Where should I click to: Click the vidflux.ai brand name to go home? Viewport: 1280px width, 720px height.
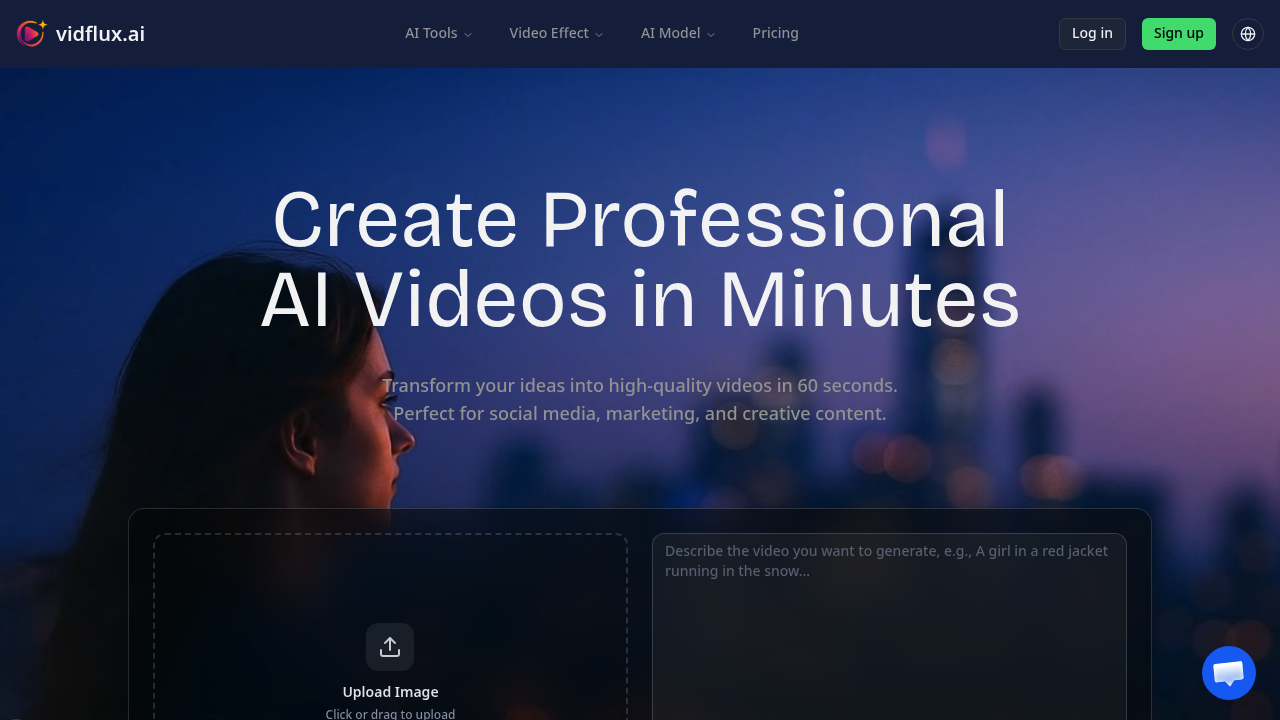pos(101,33)
